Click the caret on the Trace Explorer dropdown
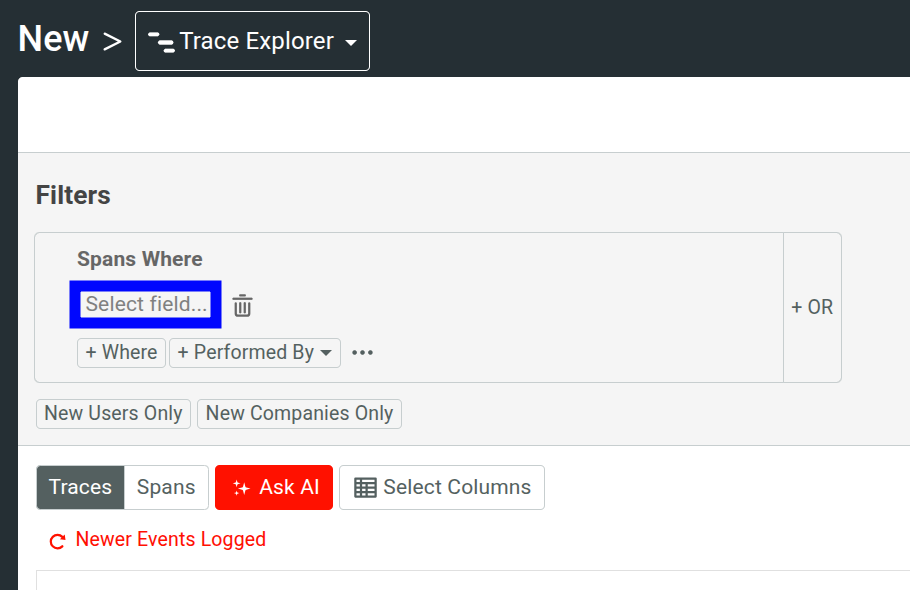910x590 pixels. [350, 41]
